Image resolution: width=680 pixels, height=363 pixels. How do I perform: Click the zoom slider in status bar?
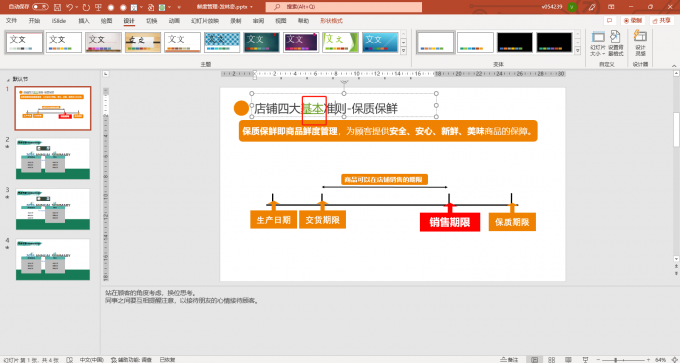(x=623, y=360)
